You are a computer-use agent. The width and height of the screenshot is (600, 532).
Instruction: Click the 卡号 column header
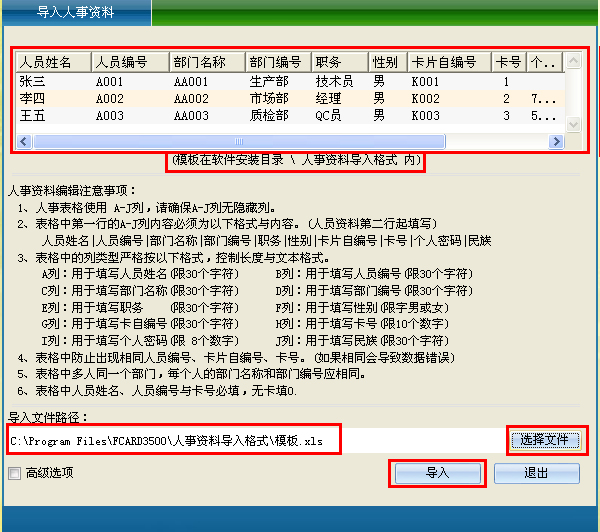[x=509, y=62]
